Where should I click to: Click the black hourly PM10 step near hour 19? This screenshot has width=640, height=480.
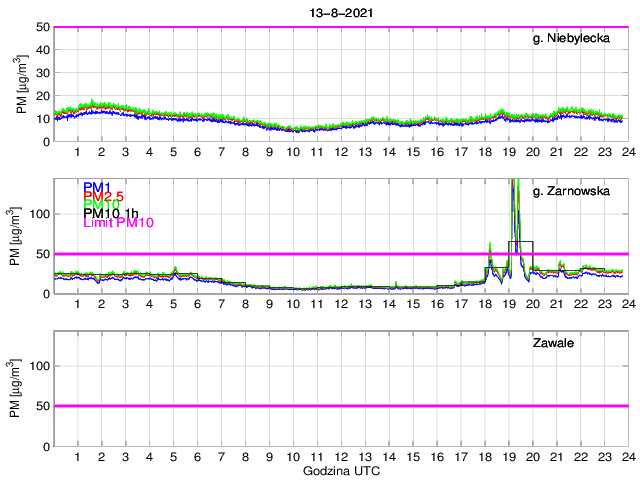pos(520,242)
